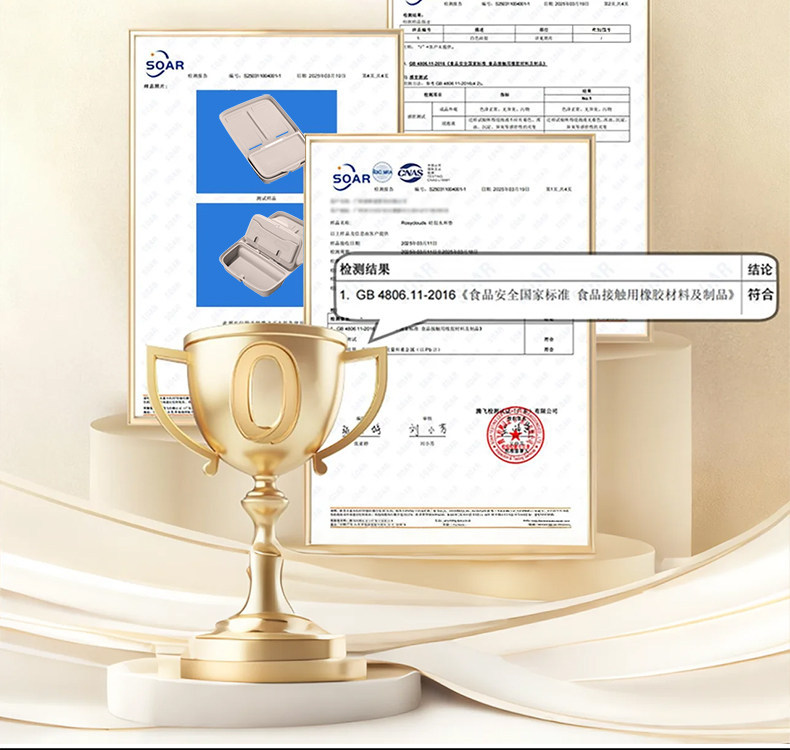Click the '结论' column header
This screenshot has height=750, width=790.
760,269
